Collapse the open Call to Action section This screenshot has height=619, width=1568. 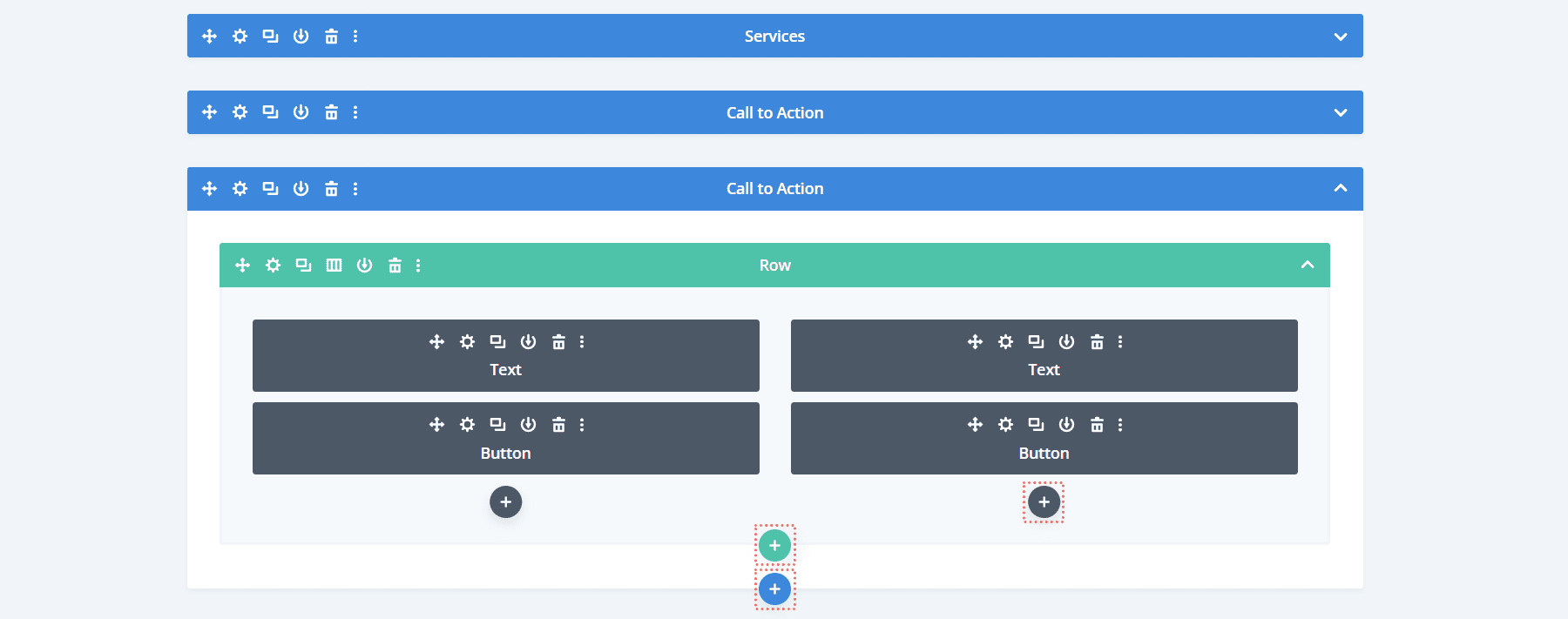[x=1340, y=188]
